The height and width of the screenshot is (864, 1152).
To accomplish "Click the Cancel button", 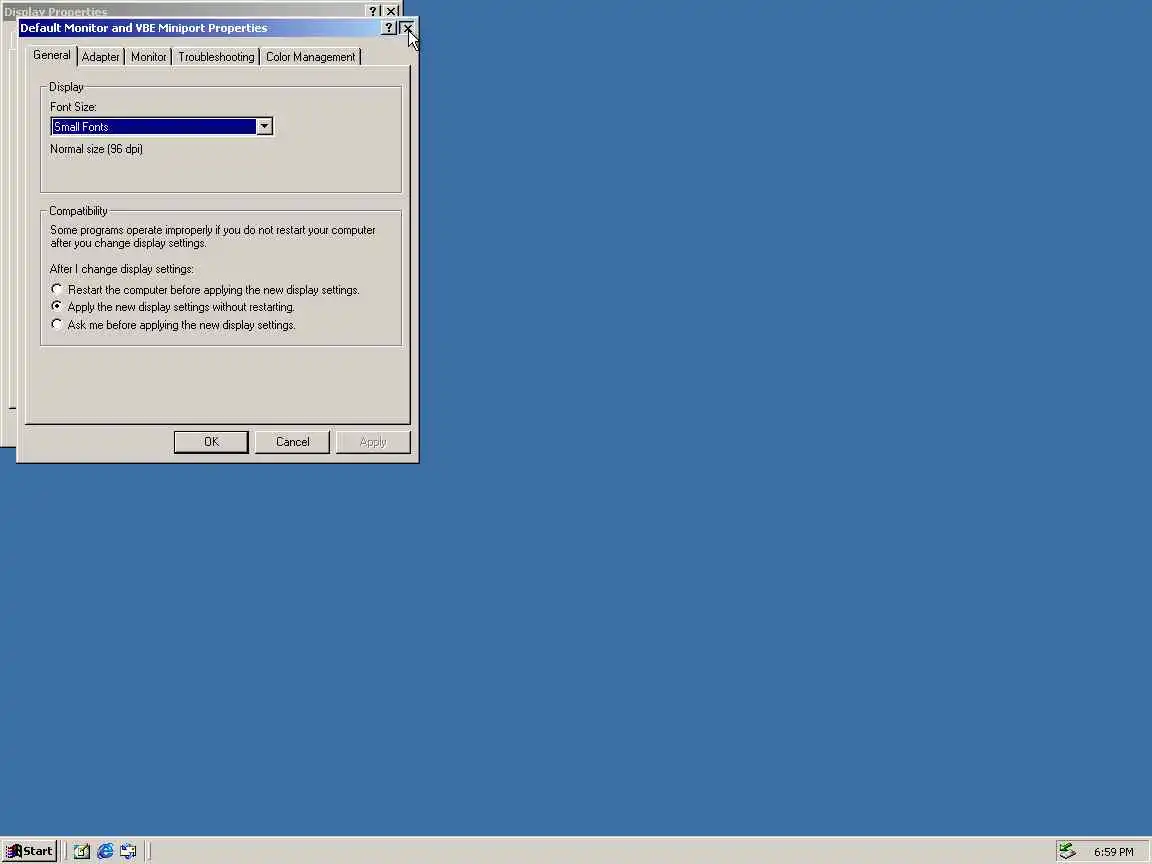I will coord(292,442).
